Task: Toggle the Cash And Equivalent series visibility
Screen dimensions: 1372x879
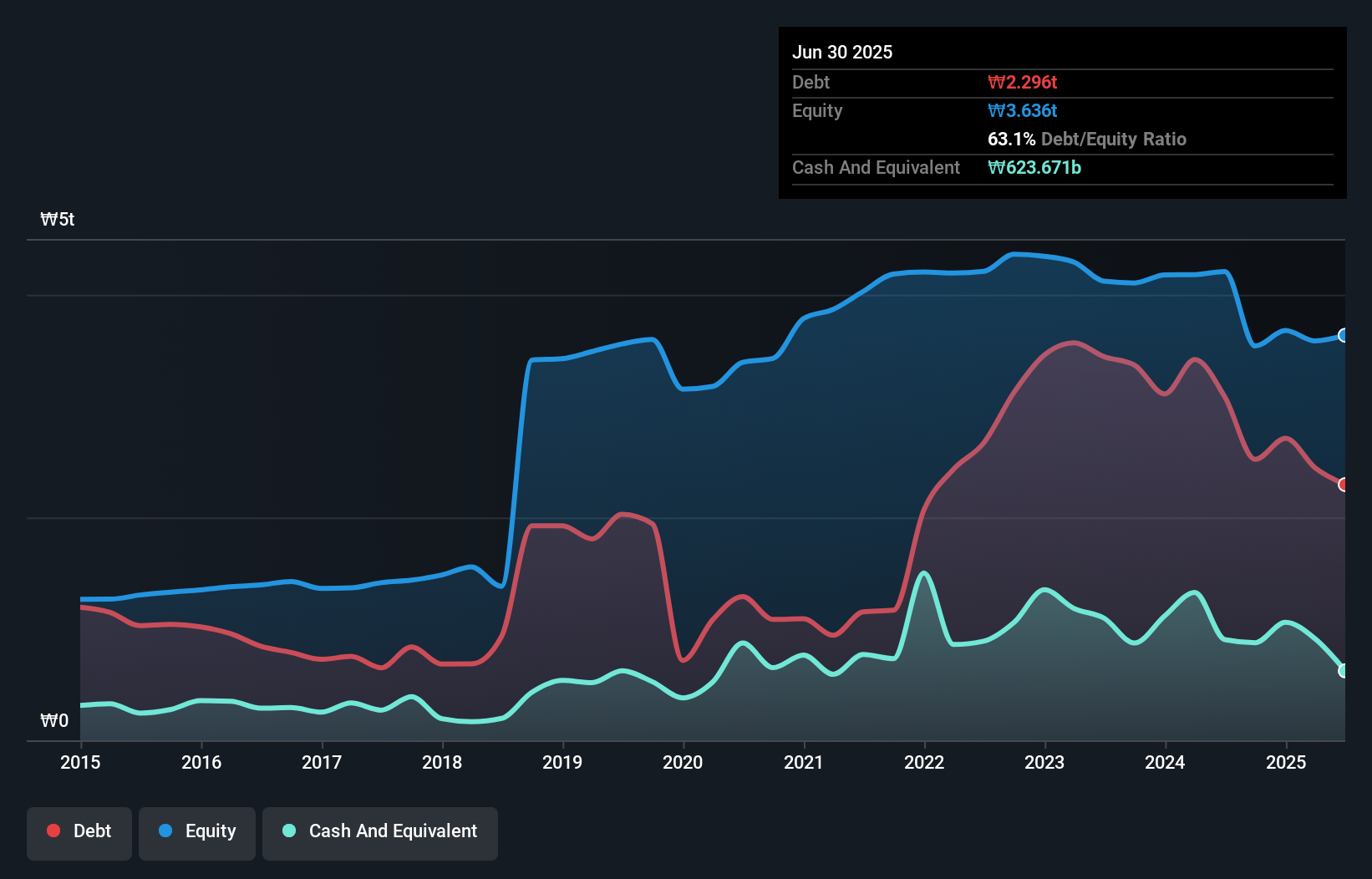Action: [x=380, y=832]
